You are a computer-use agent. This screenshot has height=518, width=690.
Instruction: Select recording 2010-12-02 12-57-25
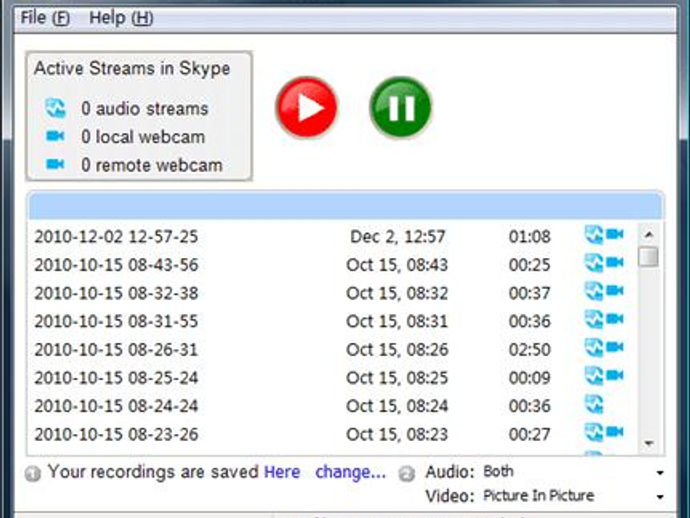[x=334, y=237]
